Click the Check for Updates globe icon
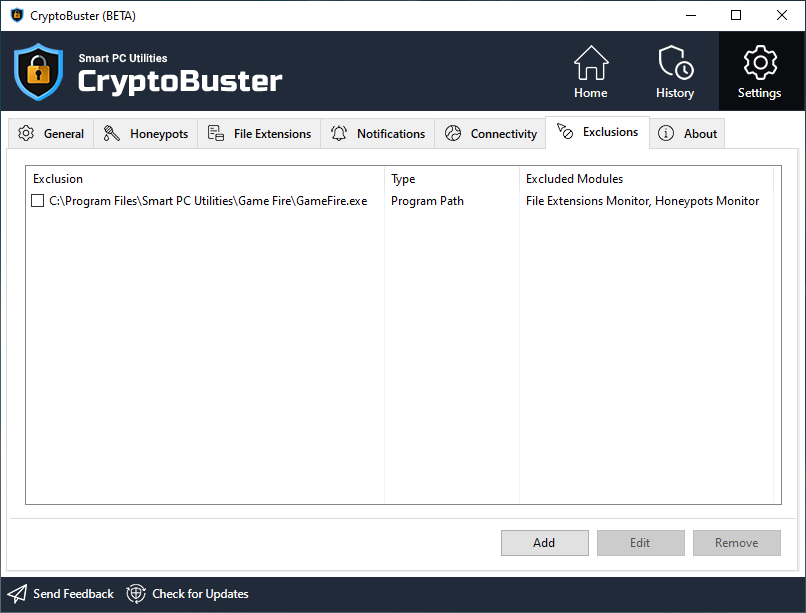The image size is (806, 613). [x=136, y=593]
